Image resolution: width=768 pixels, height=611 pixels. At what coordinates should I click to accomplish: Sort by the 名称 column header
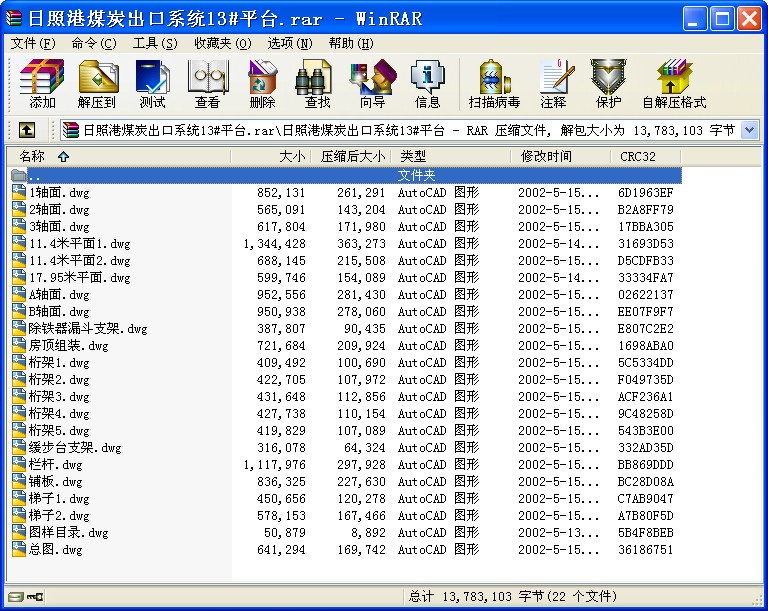point(118,156)
